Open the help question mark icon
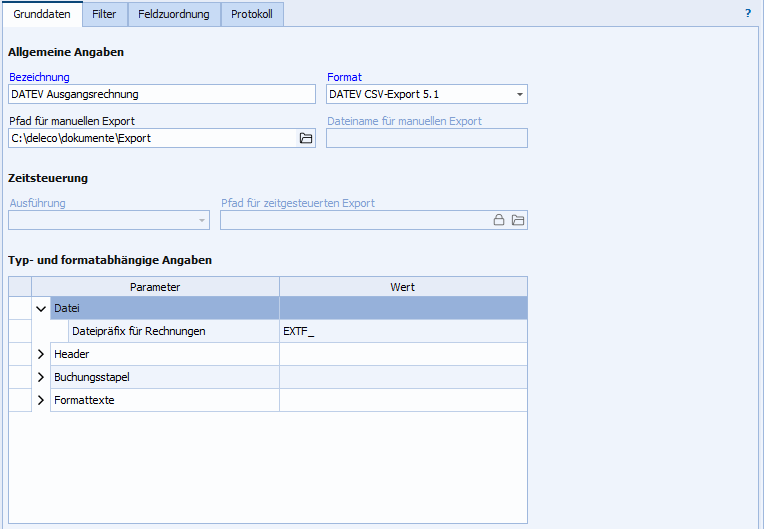Viewport: 766px width, 529px height. [747, 14]
